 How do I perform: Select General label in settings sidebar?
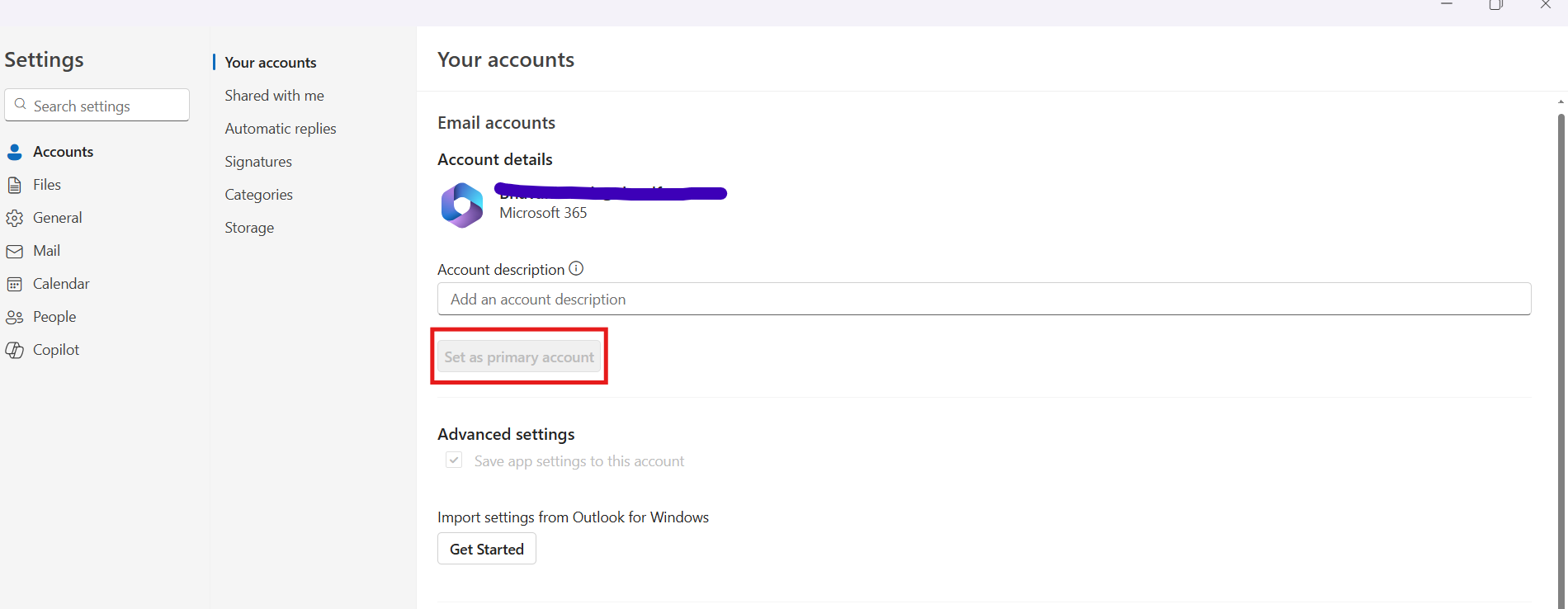58,218
